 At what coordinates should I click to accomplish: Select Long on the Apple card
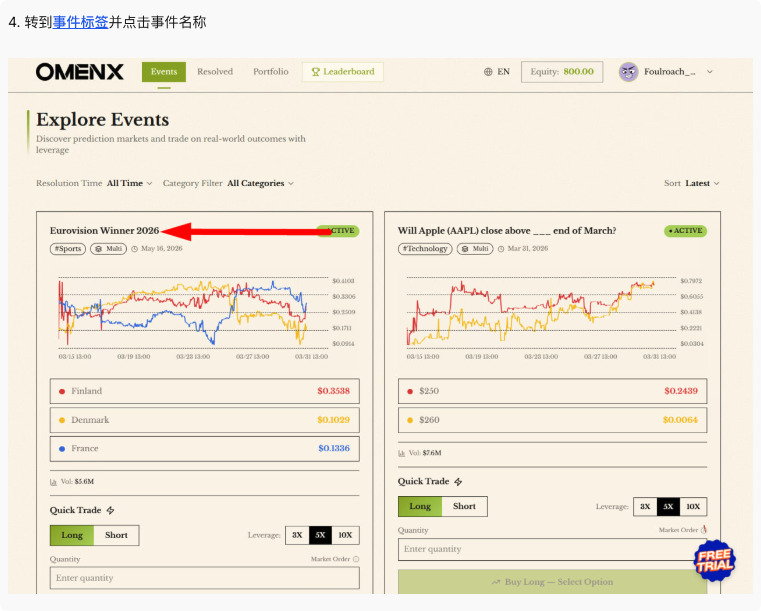pos(420,506)
